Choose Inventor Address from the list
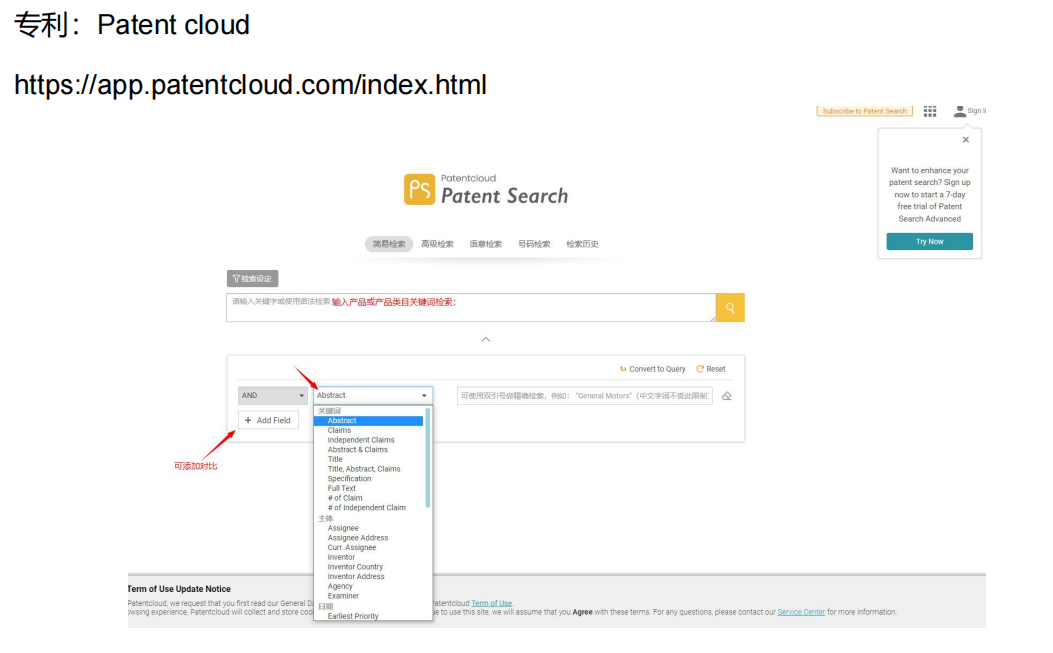 click(x=356, y=576)
